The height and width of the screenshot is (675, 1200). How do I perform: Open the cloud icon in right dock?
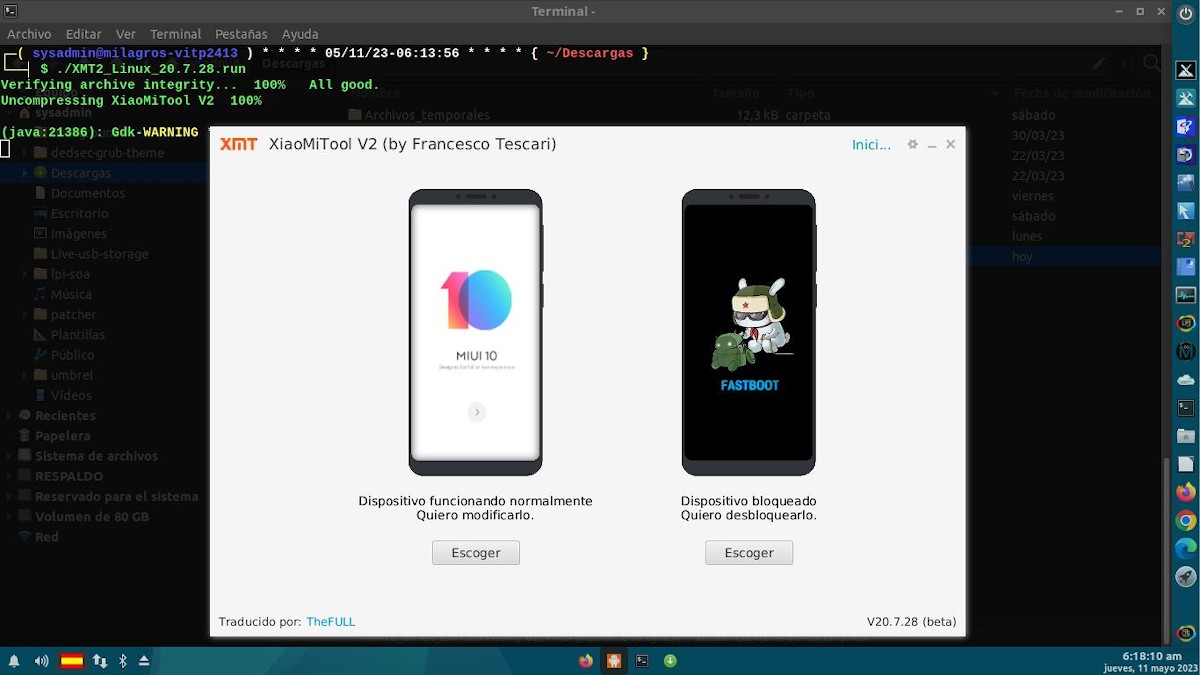click(1186, 379)
